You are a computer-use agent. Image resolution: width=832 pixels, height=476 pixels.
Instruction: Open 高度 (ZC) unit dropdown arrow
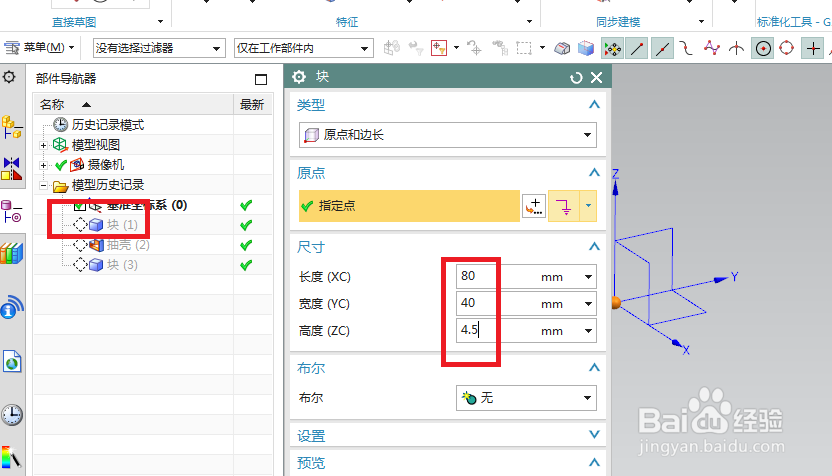(588, 331)
